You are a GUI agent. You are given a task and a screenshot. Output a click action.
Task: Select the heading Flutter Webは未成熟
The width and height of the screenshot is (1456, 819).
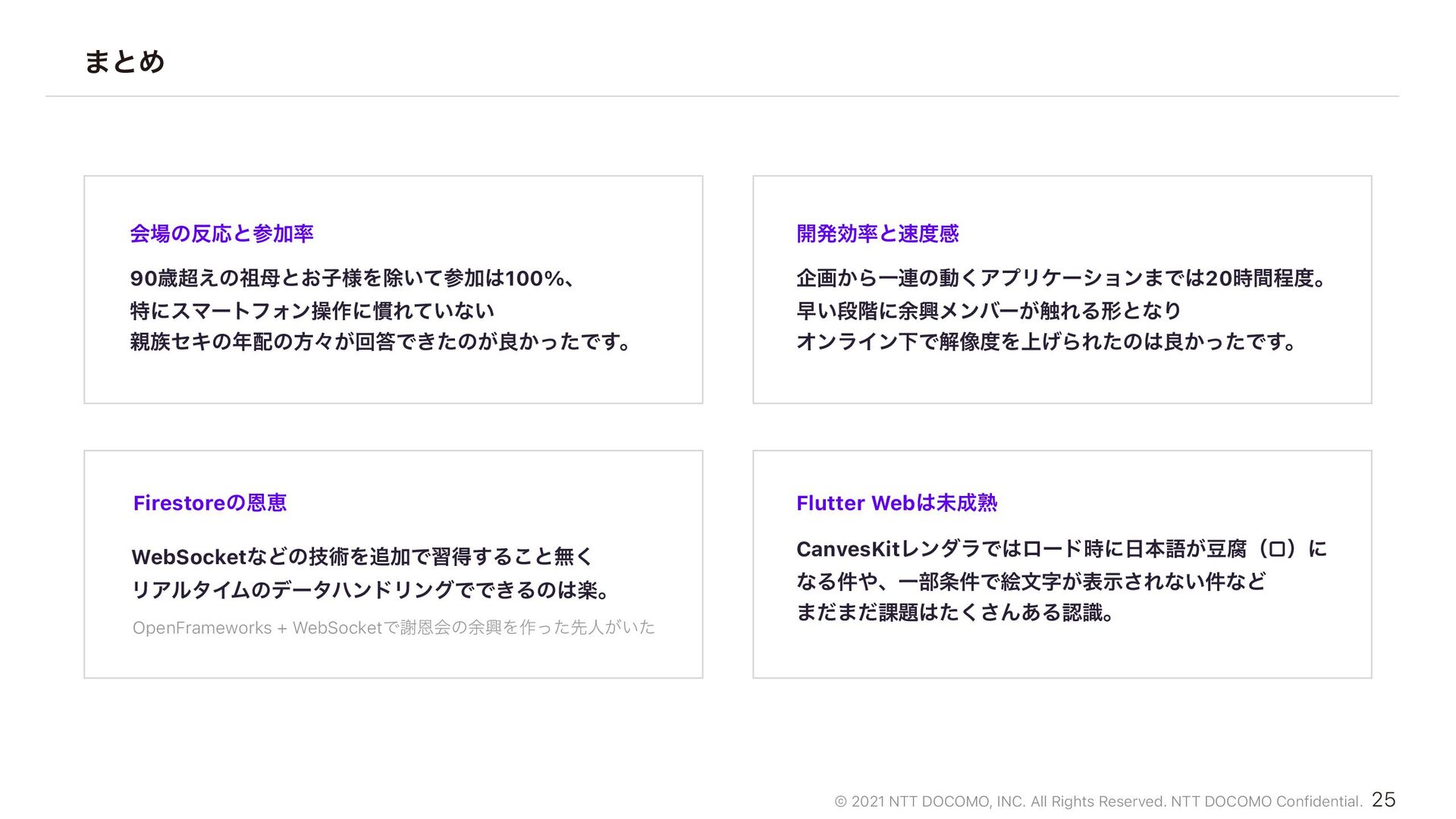click(x=896, y=503)
